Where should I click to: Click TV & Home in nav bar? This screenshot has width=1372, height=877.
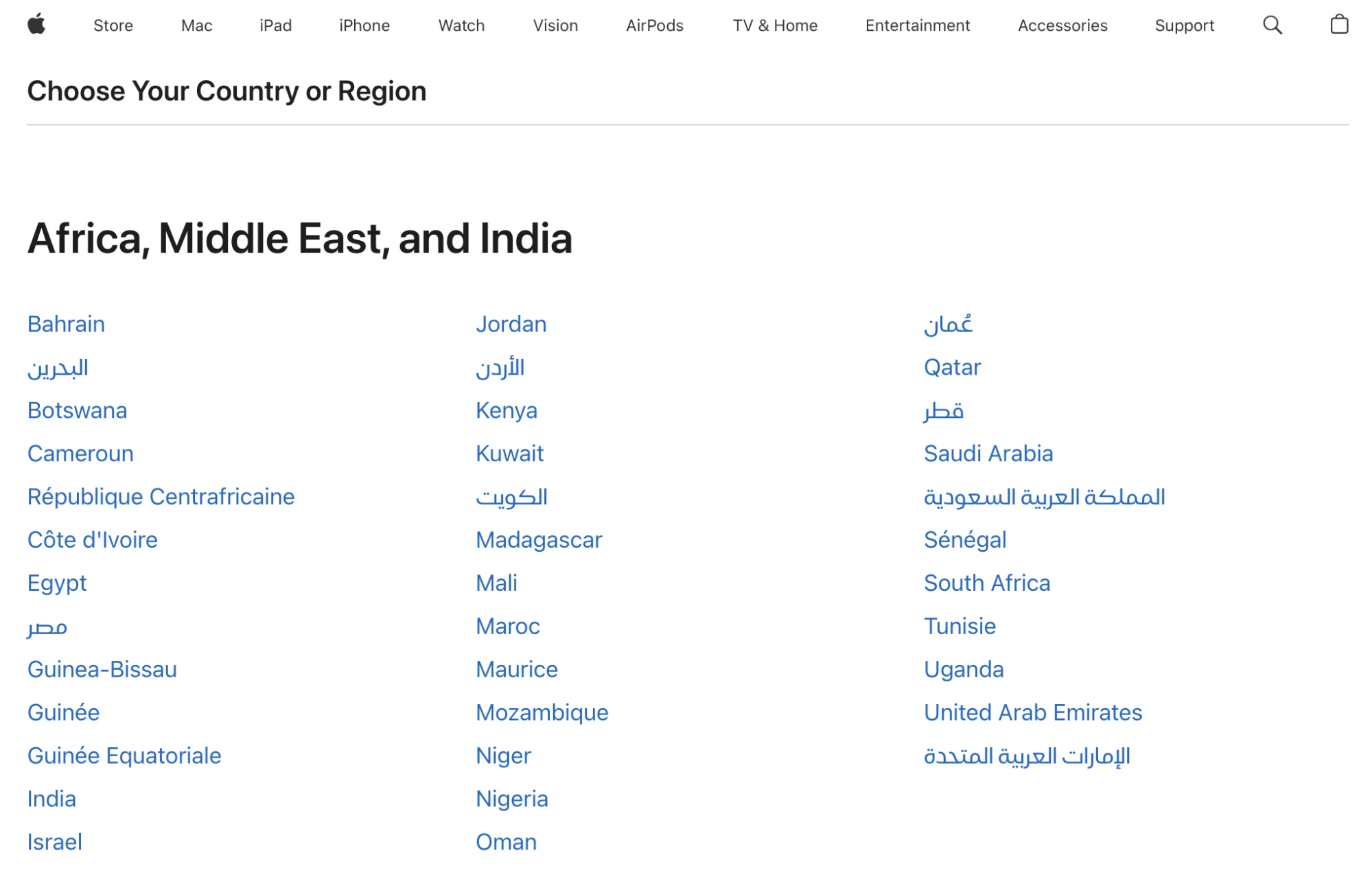pos(774,25)
